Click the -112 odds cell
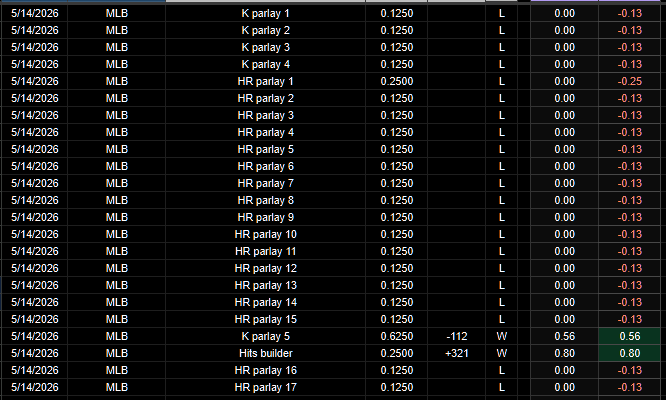 click(x=457, y=336)
